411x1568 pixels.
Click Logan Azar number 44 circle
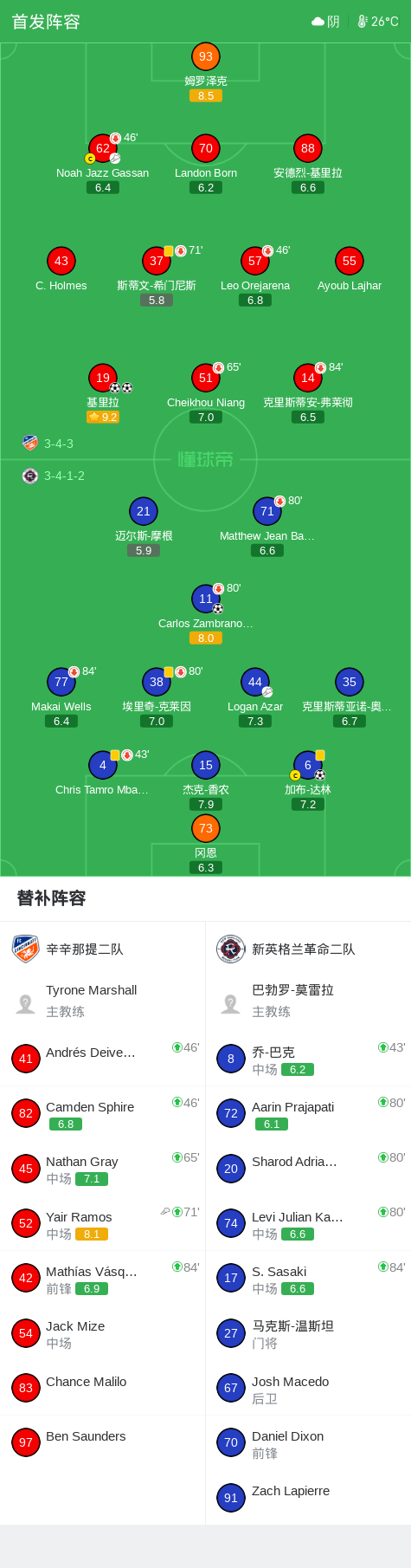click(x=255, y=682)
